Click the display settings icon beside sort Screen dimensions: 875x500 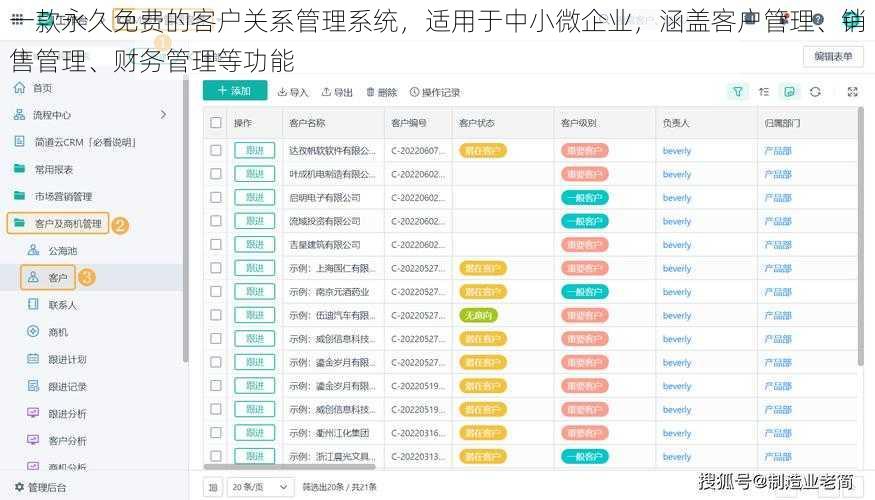[x=789, y=92]
